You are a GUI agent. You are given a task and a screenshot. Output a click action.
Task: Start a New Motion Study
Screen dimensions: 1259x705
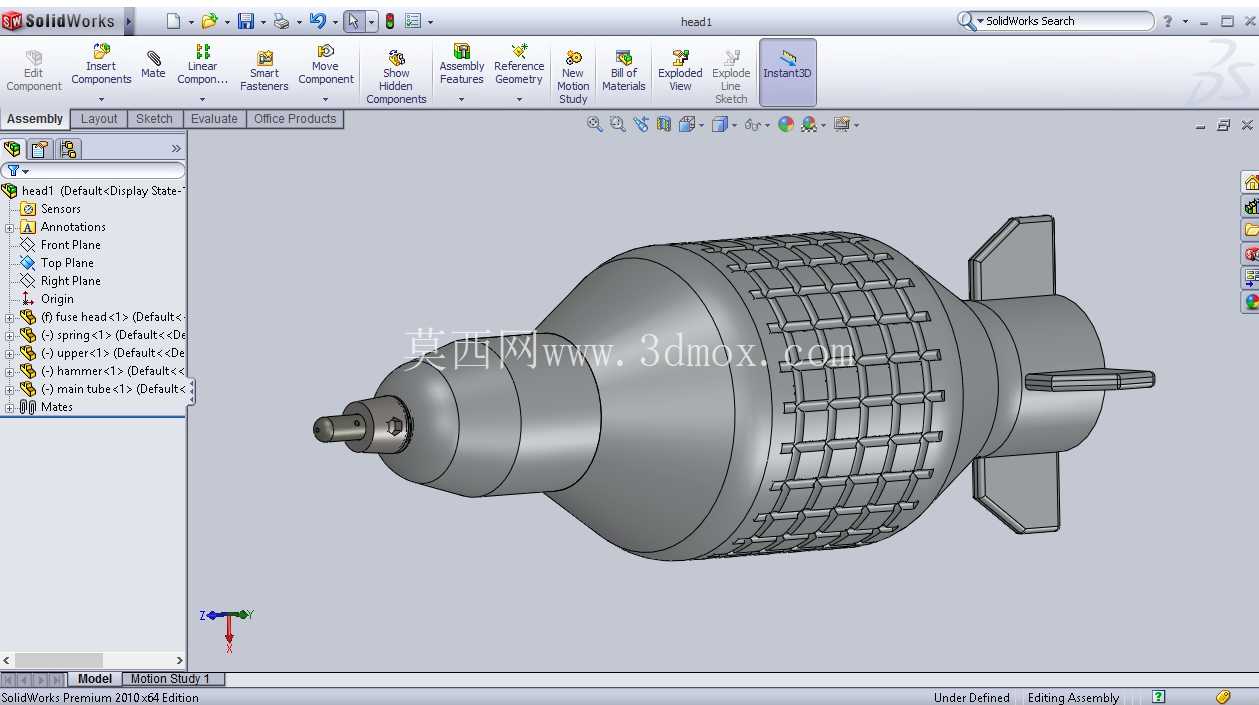(573, 77)
